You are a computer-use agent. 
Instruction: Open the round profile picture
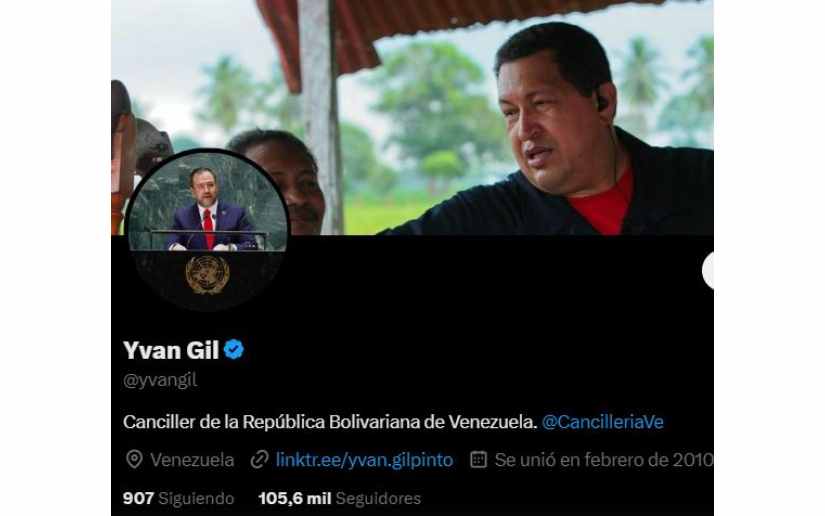(207, 230)
